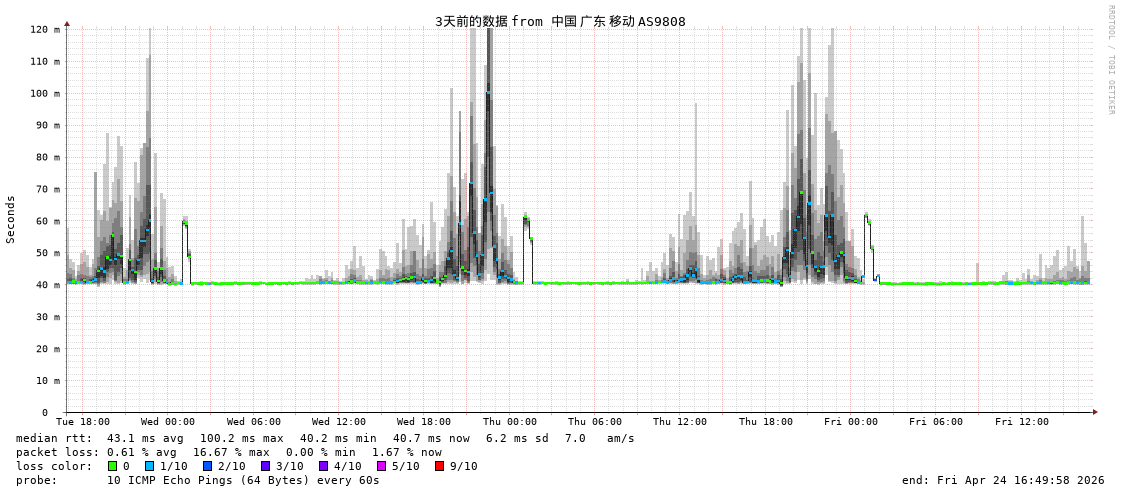Click the red 9/10 loss swatch
1121x494 pixels.
pyautogui.click(x=439, y=466)
